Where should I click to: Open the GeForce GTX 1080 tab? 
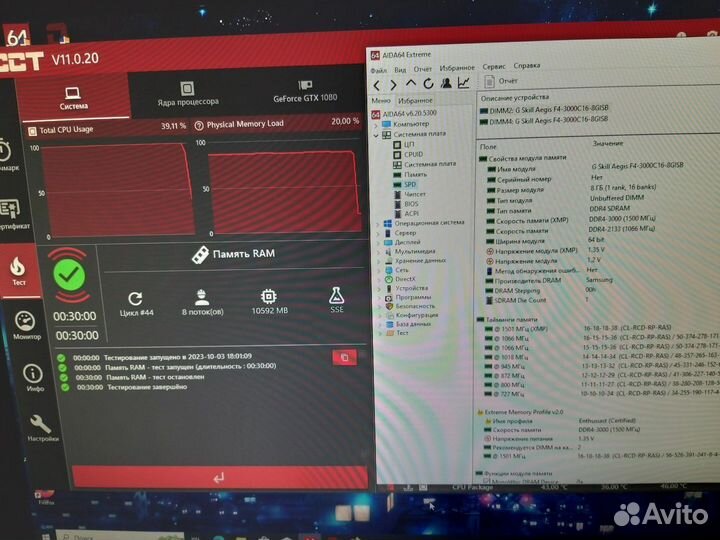[x=305, y=91]
